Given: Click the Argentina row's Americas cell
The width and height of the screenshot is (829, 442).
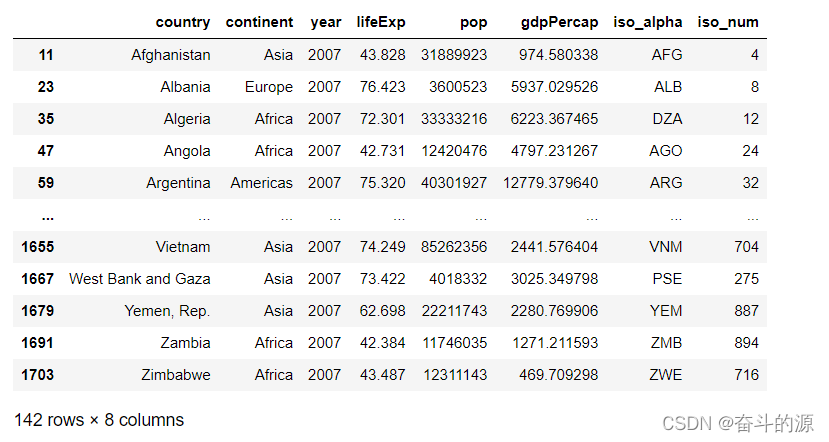Looking at the screenshot, I should click(x=262, y=183).
